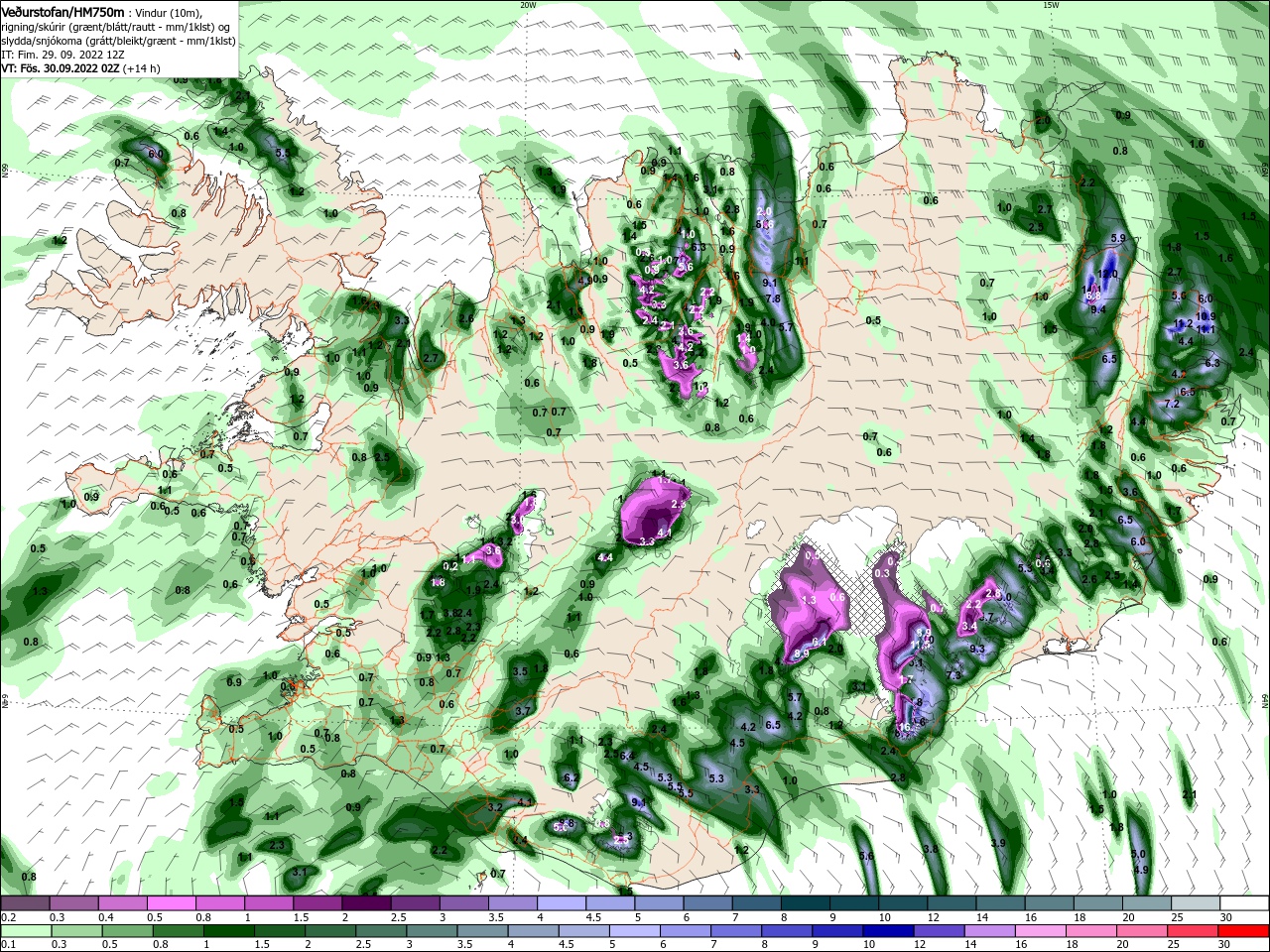This screenshot has height=952, width=1270.
Task: Choose the dark navy swatch between 10 and 12 in the rain legend
Action: click(x=888, y=931)
